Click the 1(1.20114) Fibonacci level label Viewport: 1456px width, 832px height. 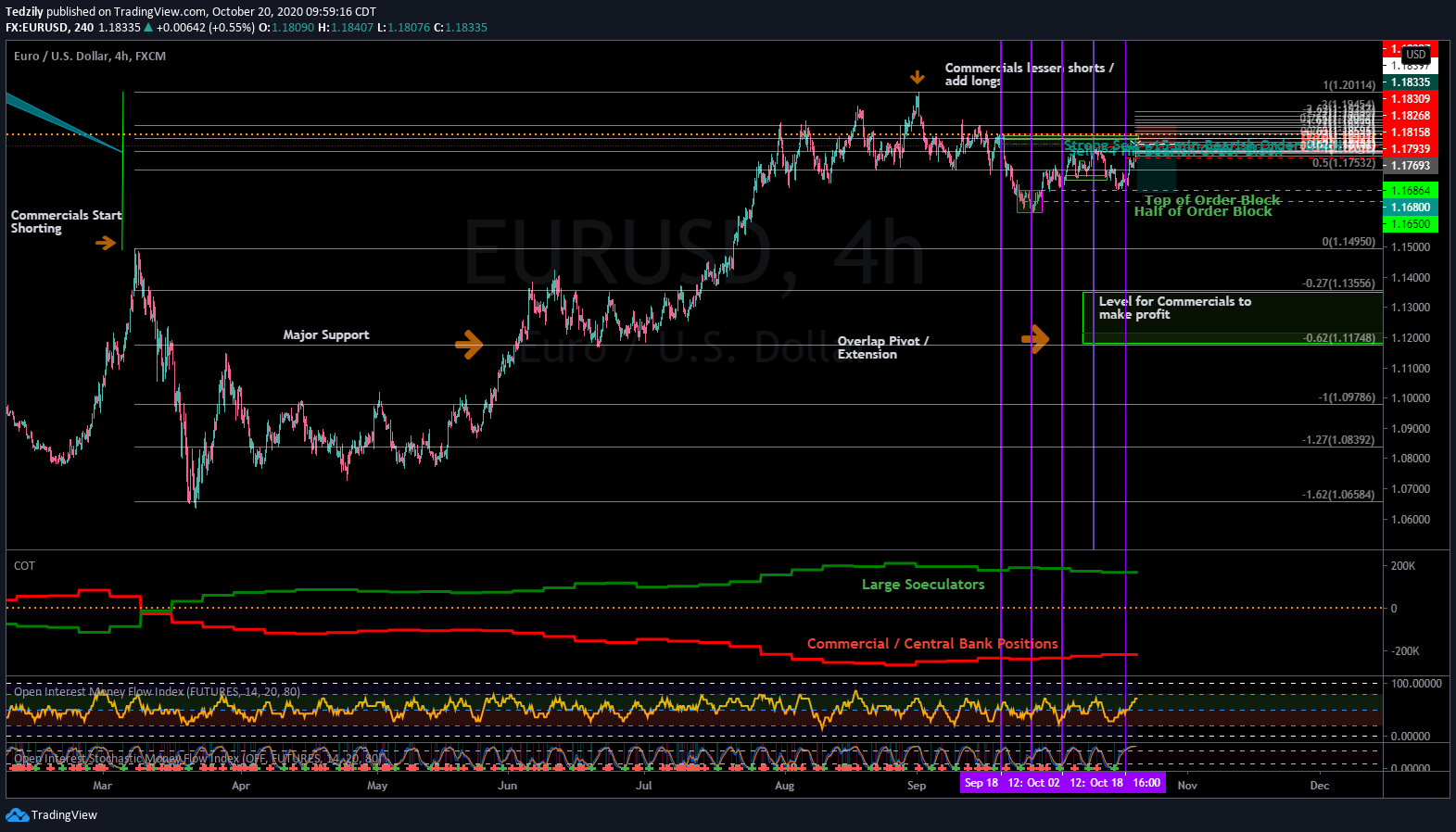click(1348, 85)
